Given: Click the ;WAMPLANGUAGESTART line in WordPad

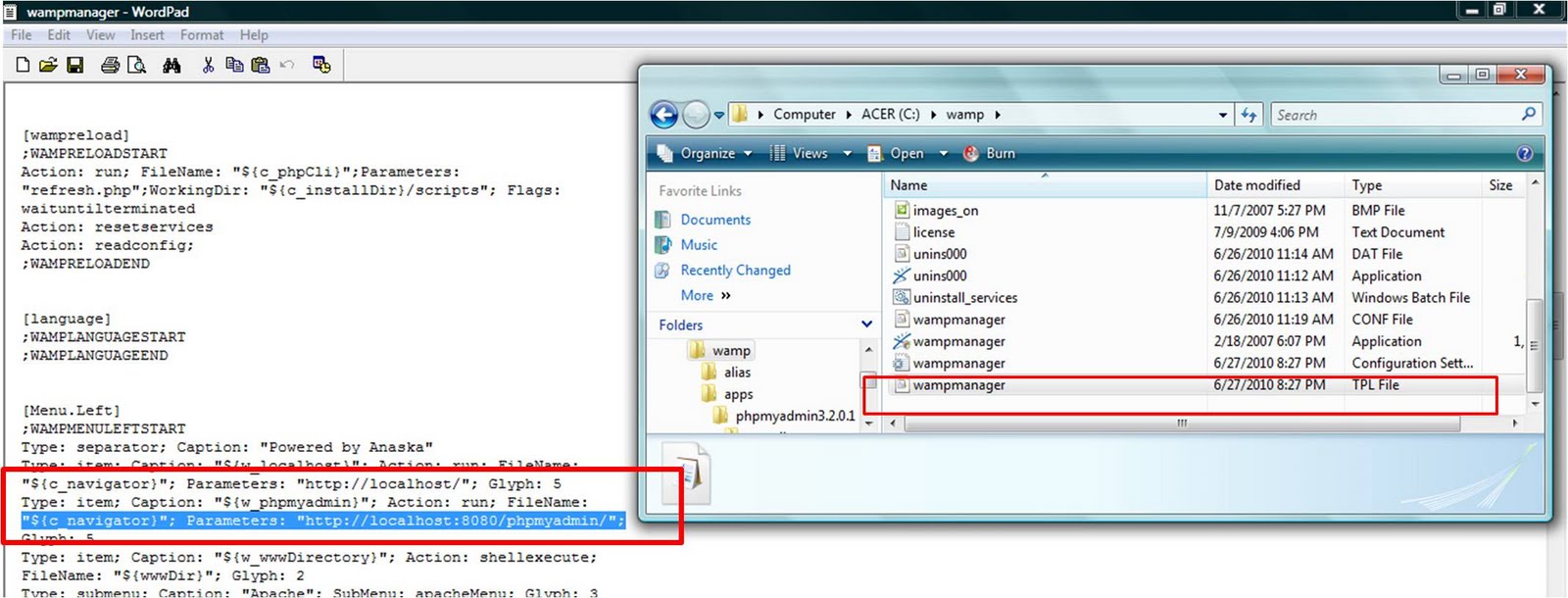Looking at the screenshot, I should tap(103, 337).
